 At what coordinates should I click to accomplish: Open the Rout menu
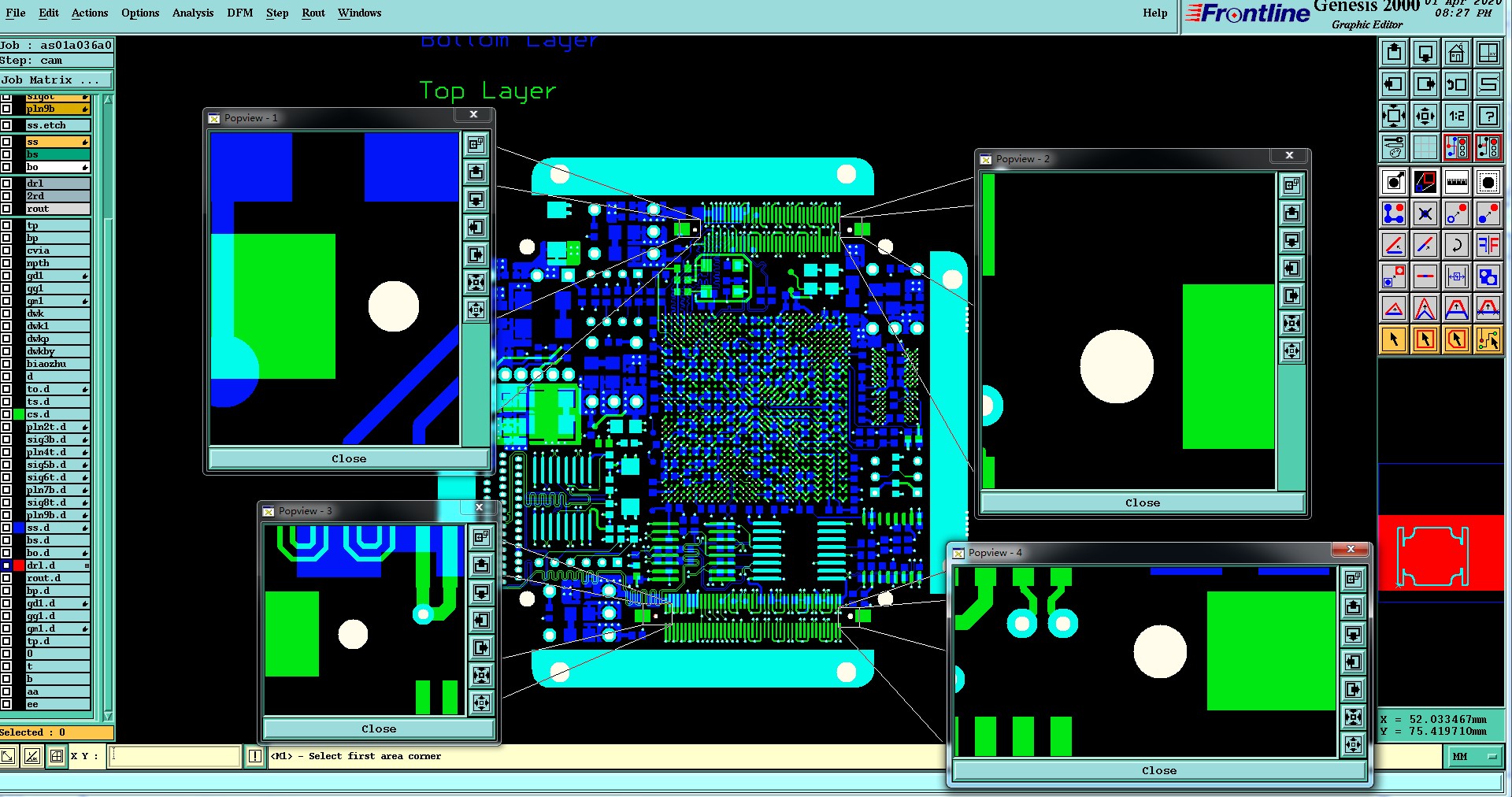(x=313, y=13)
